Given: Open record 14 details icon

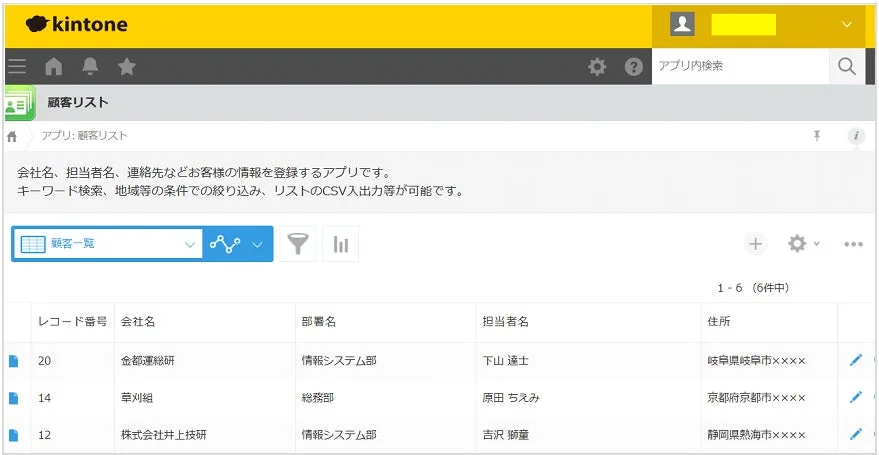Looking at the screenshot, I should pyautogui.click(x=13, y=398).
